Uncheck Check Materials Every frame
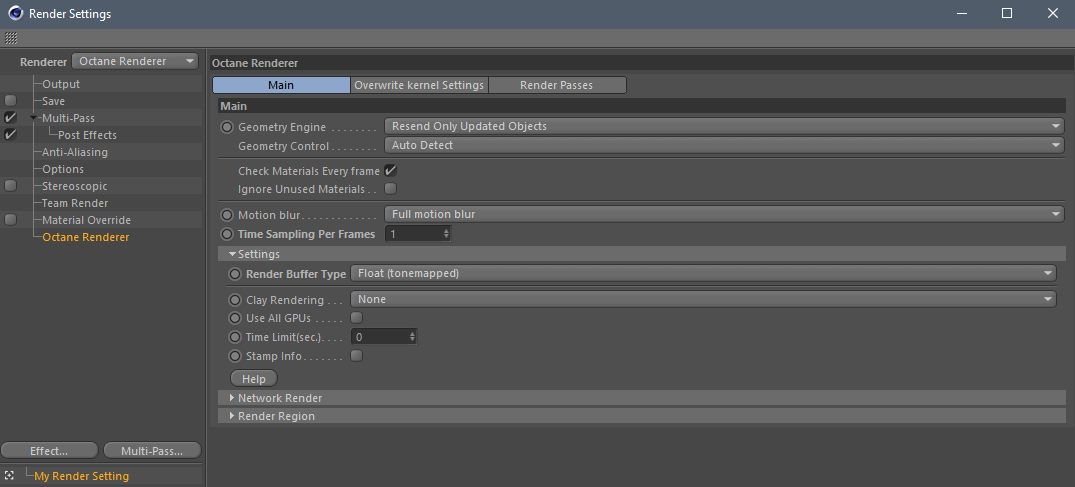This screenshot has height=487, width=1075. (x=391, y=171)
